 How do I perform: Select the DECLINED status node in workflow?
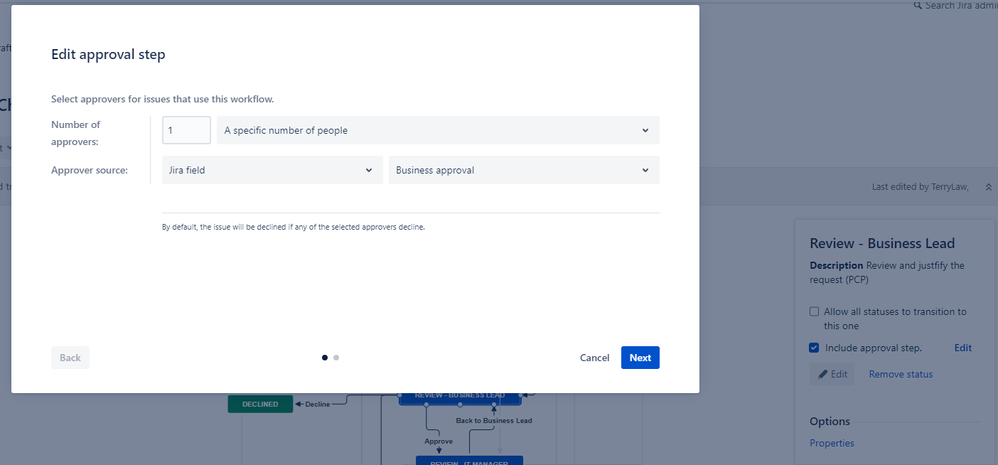(260, 404)
